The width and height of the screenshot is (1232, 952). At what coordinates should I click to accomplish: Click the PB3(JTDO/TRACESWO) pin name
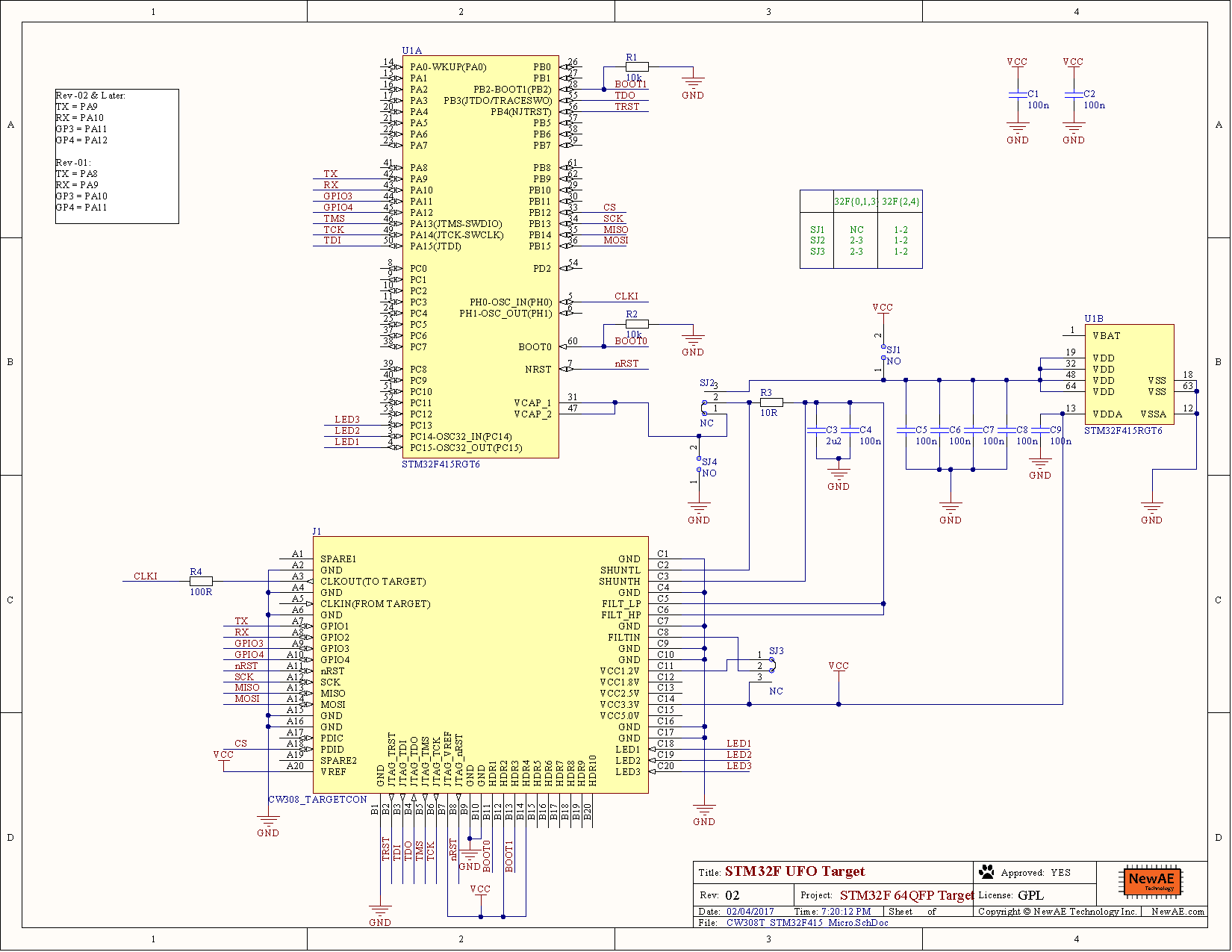(498, 101)
